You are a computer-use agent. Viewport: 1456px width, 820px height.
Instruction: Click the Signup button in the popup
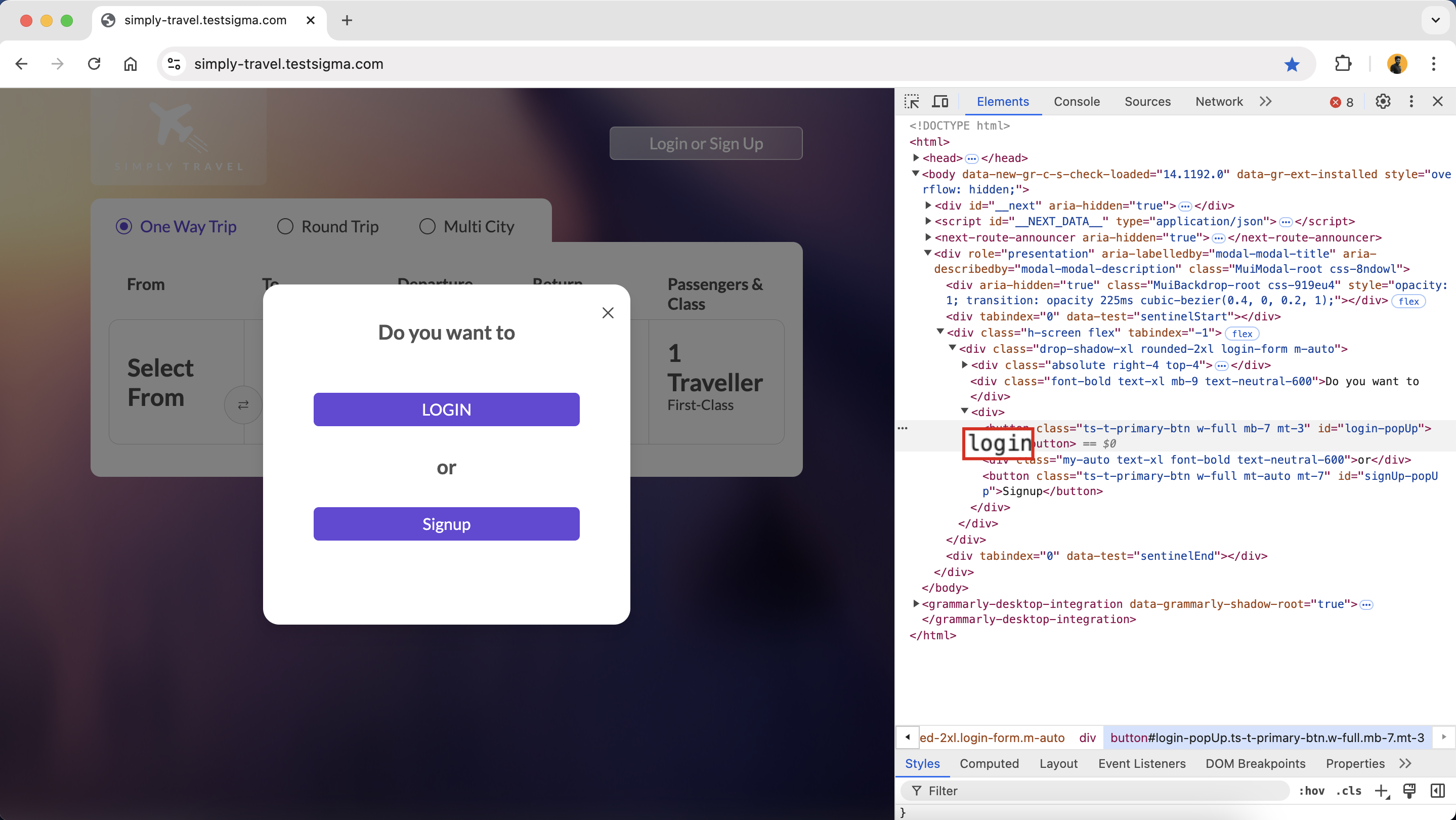pos(447,524)
